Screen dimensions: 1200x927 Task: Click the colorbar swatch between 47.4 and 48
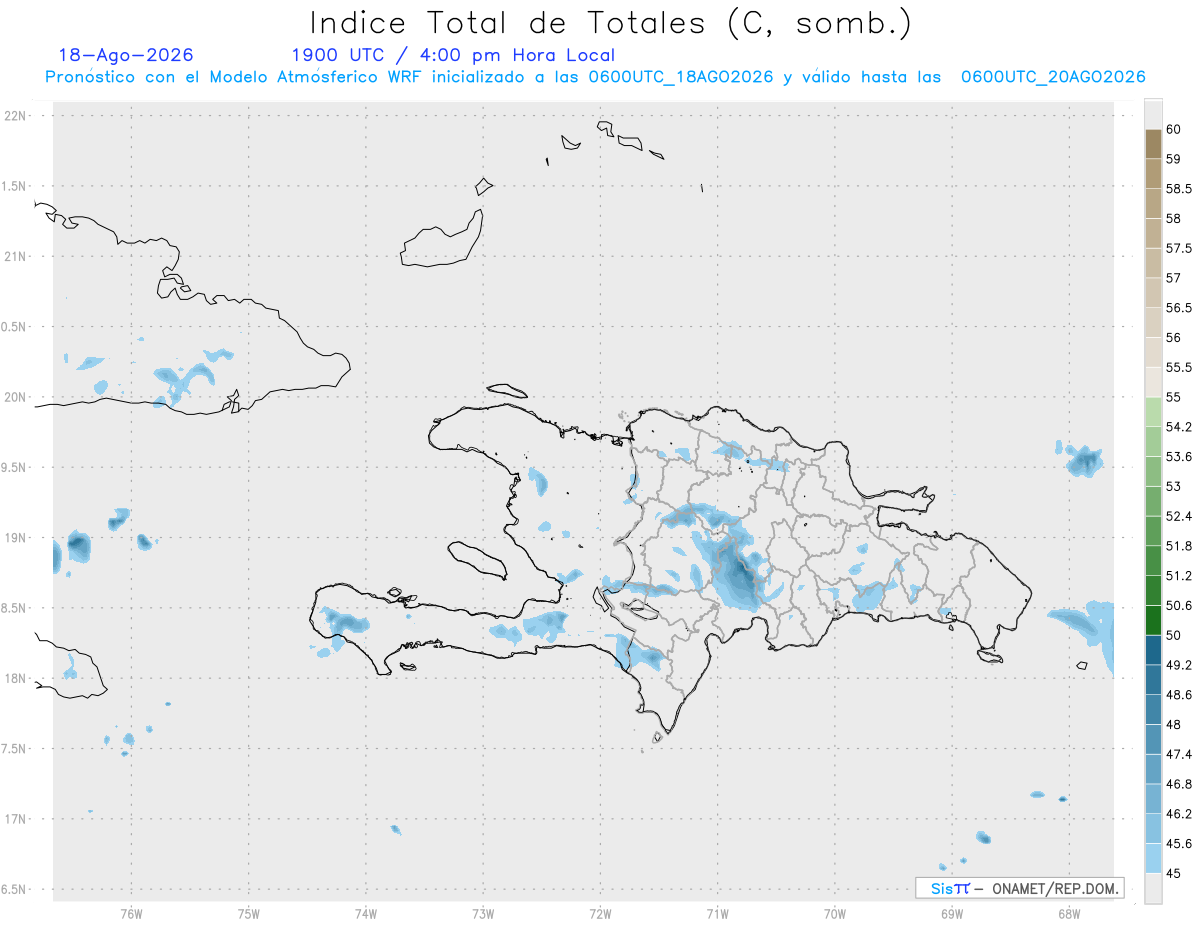(1153, 740)
